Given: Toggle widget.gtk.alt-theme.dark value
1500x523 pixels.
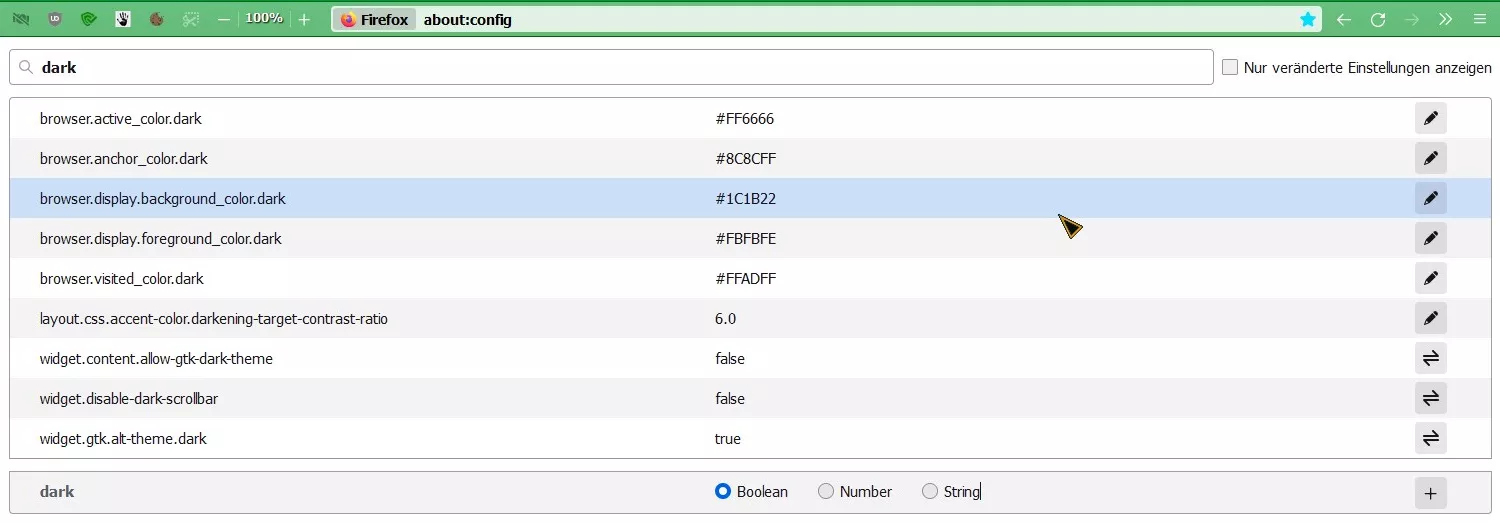Looking at the screenshot, I should click(1431, 438).
